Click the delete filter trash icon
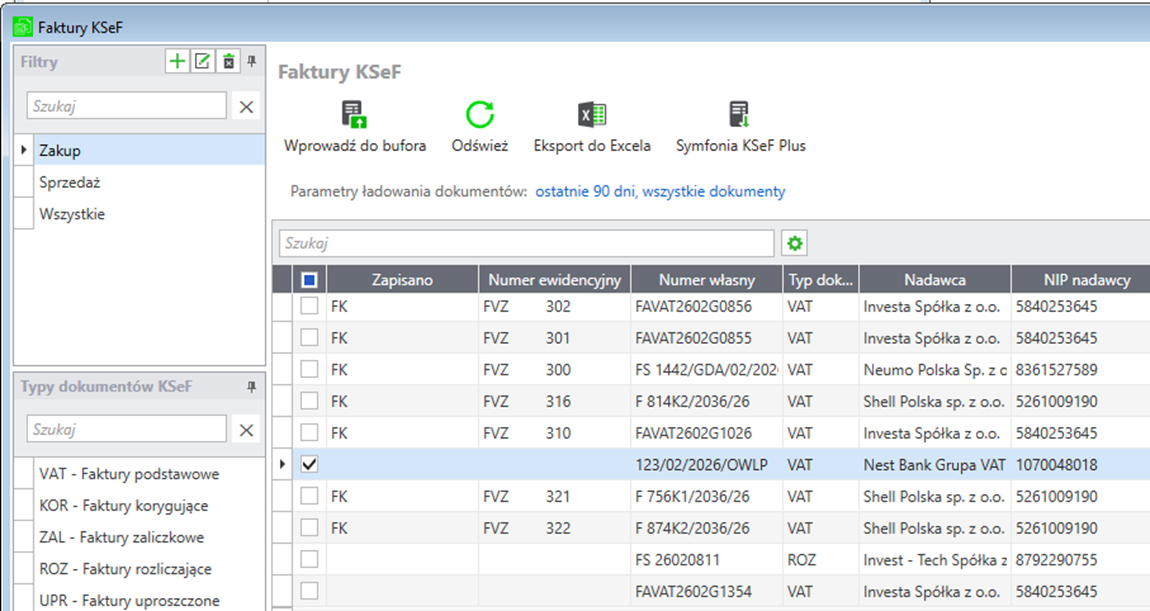1150x611 pixels. [x=228, y=62]
